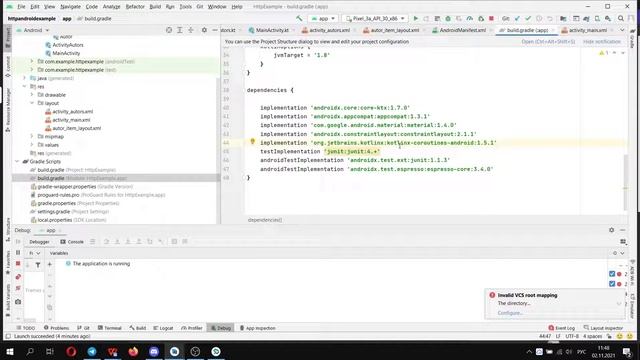Open Project panel gear settings
The image size is (640, 360).
point(204,30)
